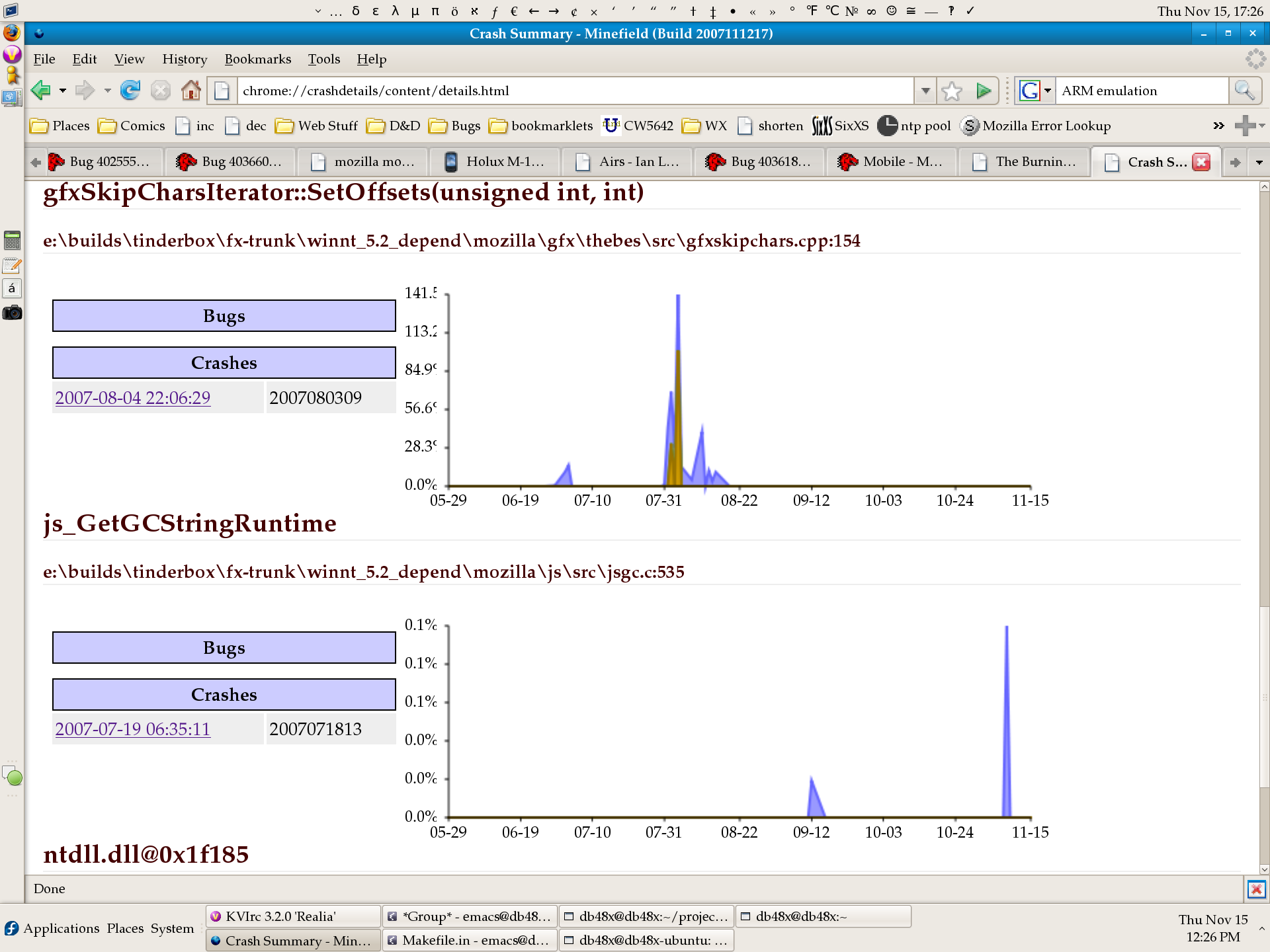Open the SixXS bookmark

840,126
